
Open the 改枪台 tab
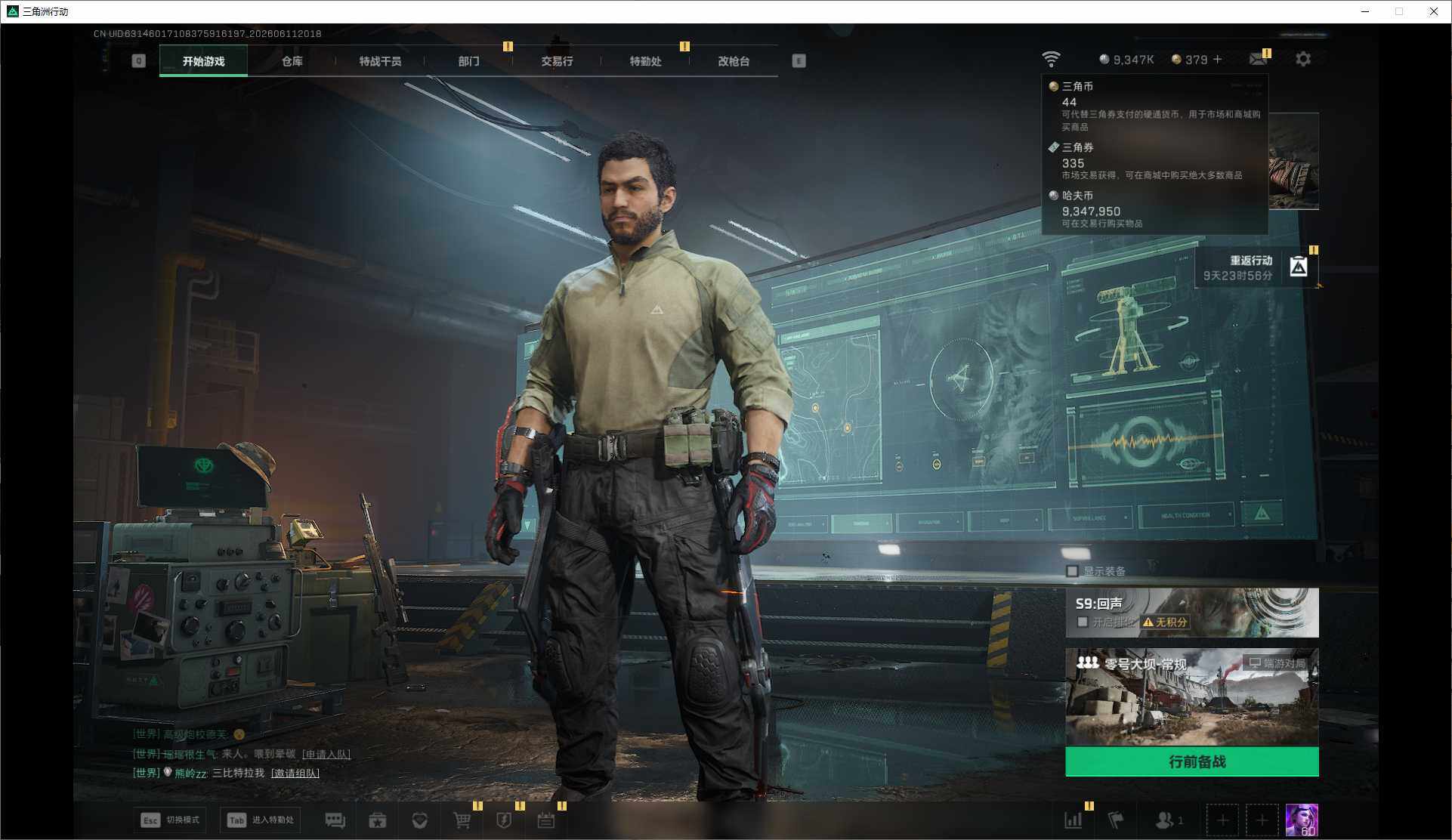point(734,61)
